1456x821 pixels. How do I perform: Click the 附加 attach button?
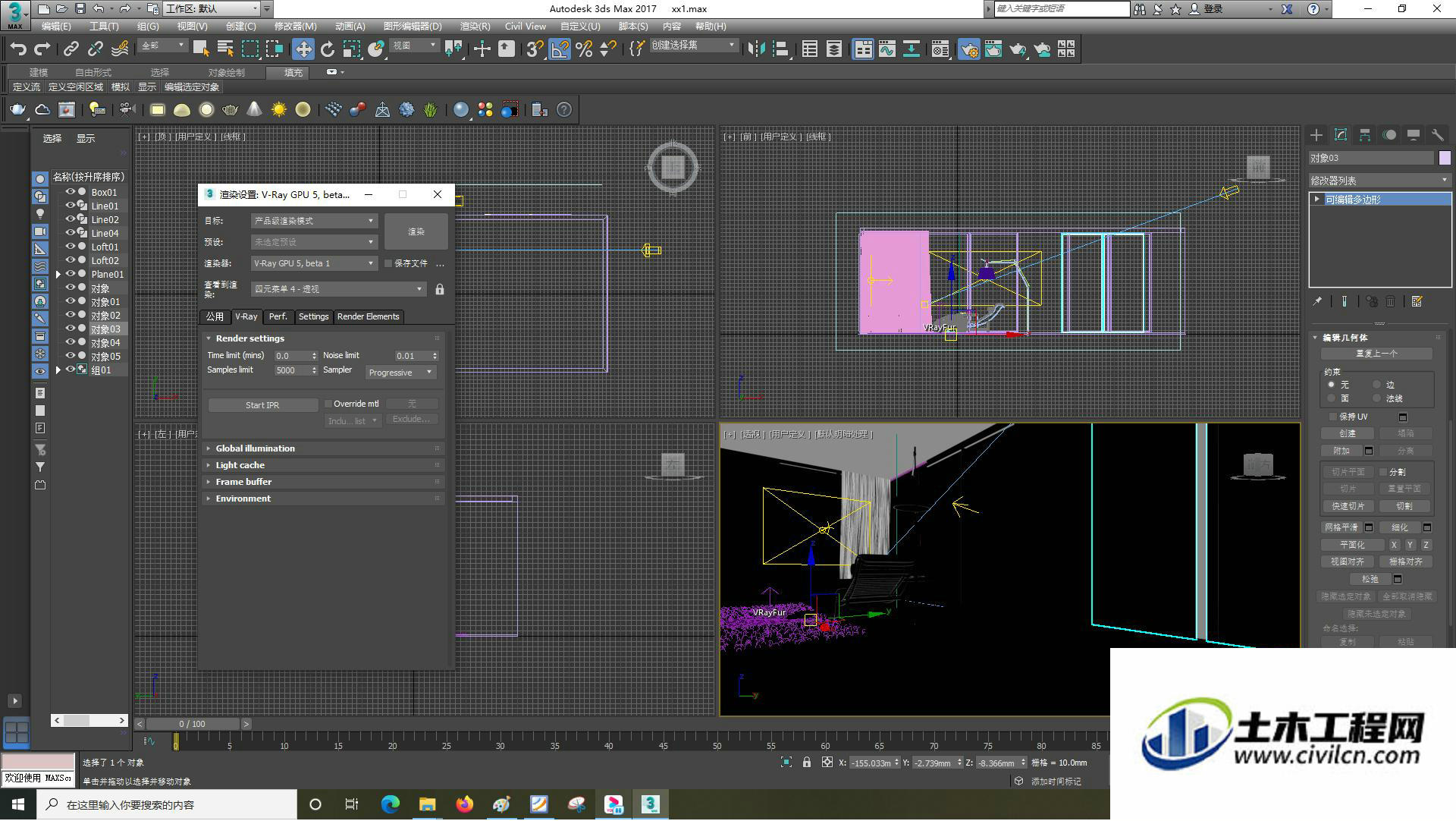pyautogui.click(x=1341, y=451)
